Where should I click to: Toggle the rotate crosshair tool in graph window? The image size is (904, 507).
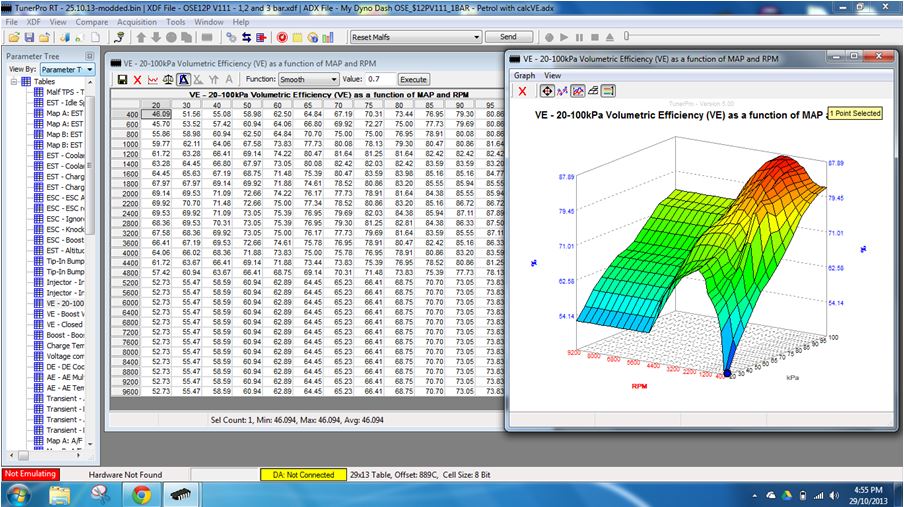click(547, 91)
